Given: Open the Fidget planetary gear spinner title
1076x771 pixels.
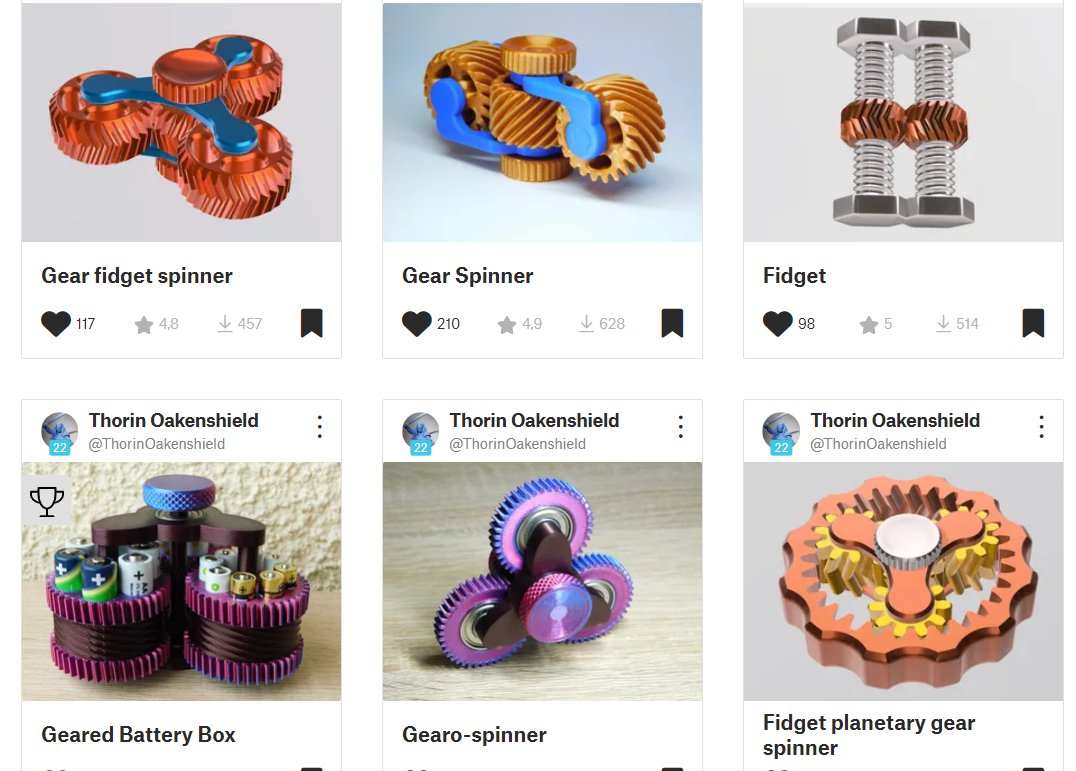Looking at the screenshot, I should pyautogui.click(x=869, y=735).
